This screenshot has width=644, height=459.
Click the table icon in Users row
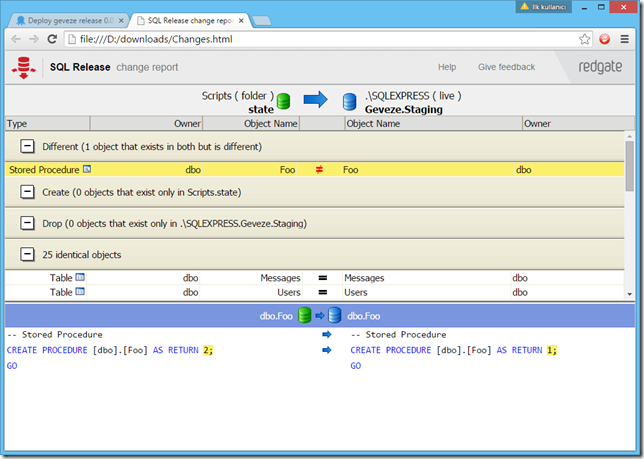(80, 291)
